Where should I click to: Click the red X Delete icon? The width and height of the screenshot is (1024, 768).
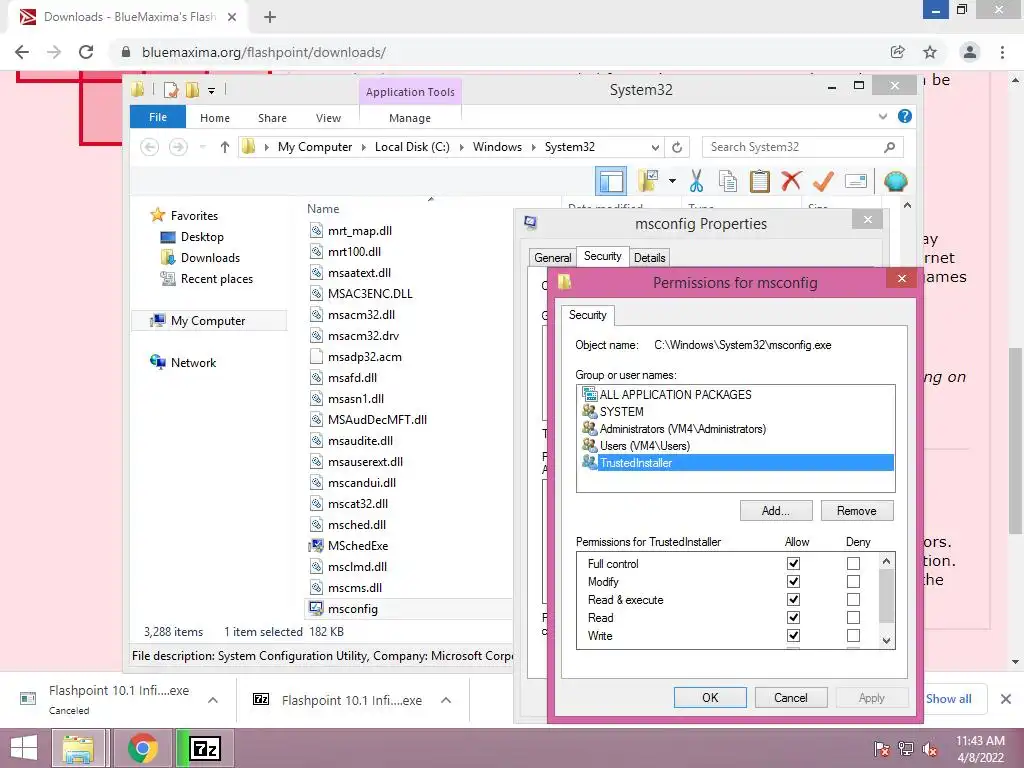pyautogui.click(x=791, y=181)
